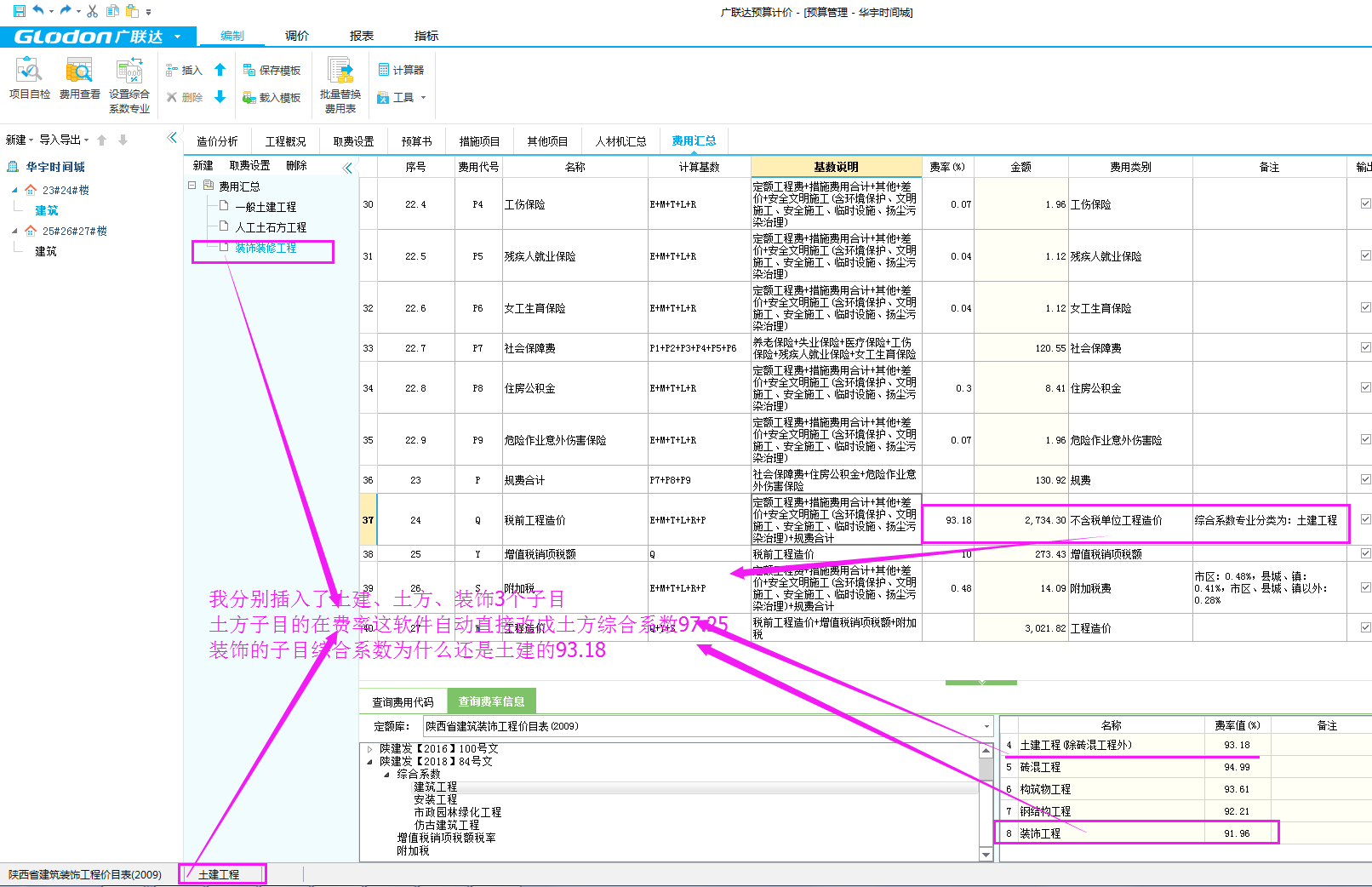Click the paste clipboard icon
This screenshot has width=1372, height=887.
pos(132,11)
